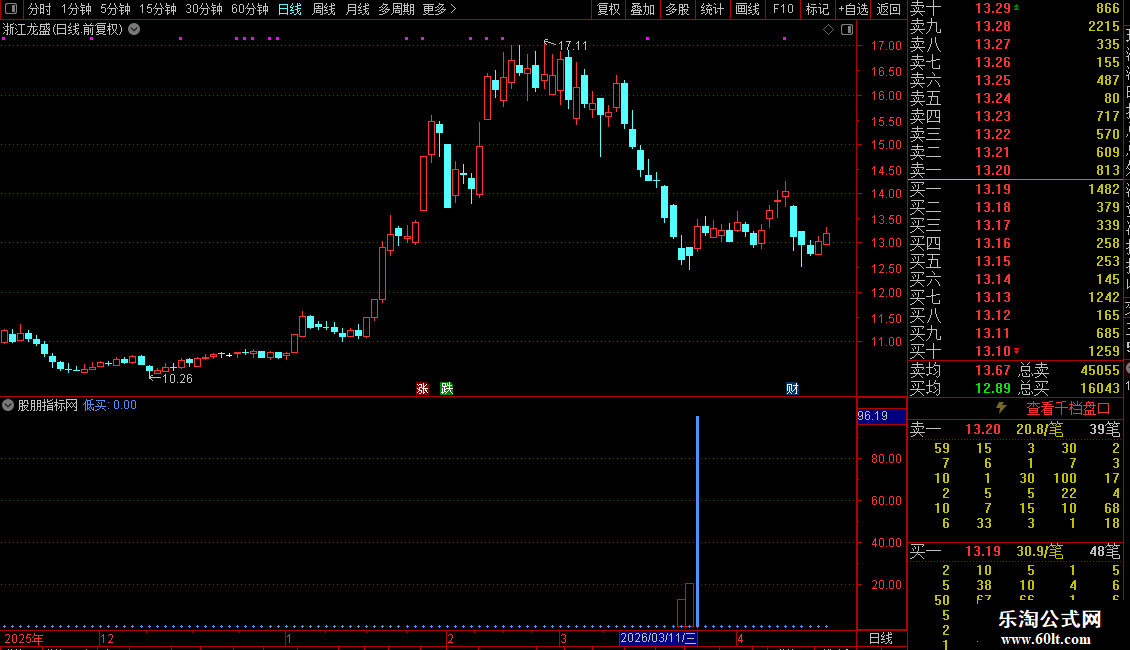The image size is (1130, 650).
Task: Select the 2026/03/11 date marker
Action: click(x=658, y=638)
